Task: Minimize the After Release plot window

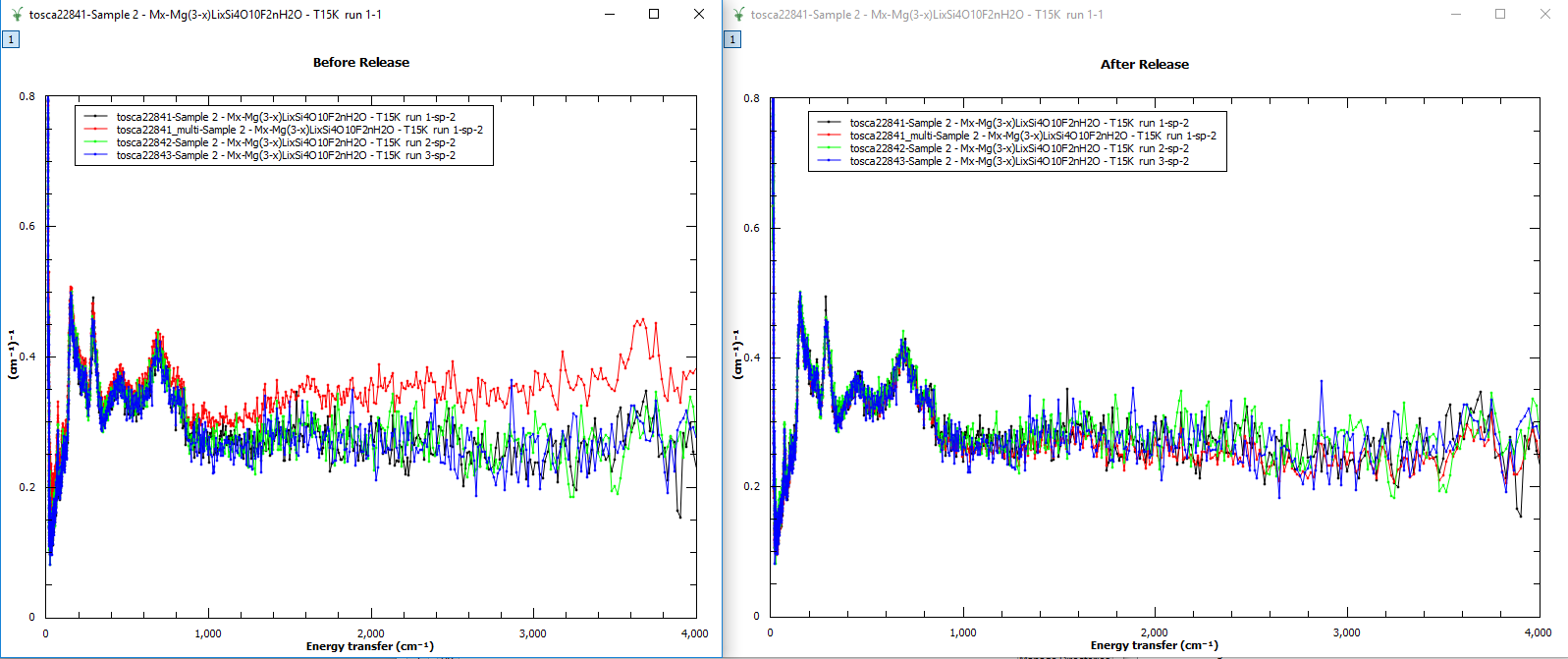Action: (1455, 15)
